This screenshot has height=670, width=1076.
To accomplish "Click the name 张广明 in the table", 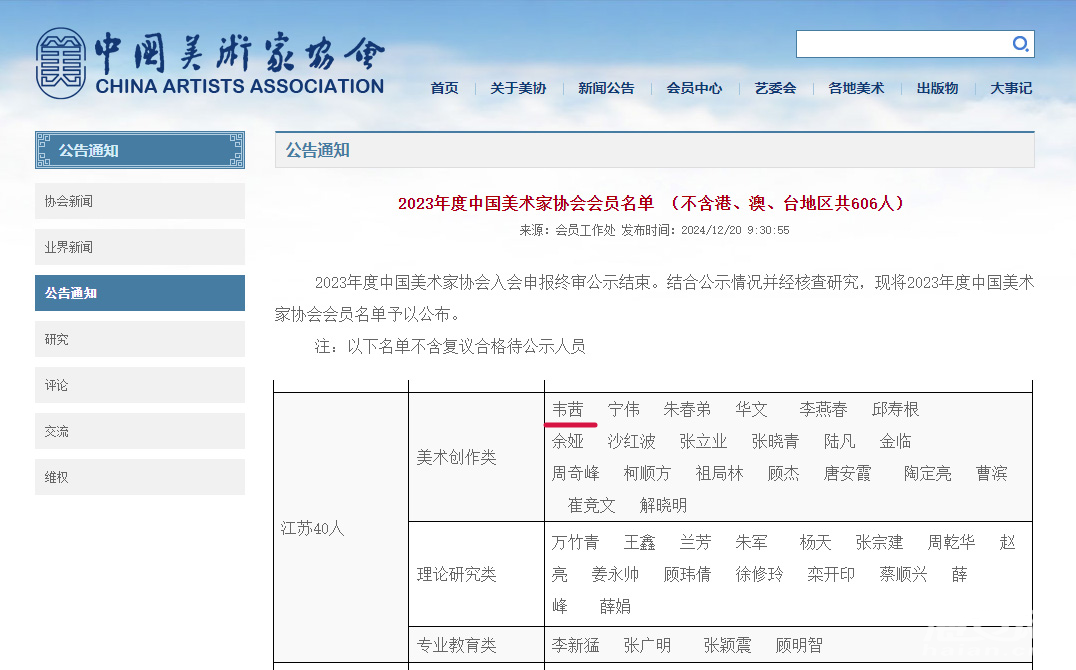I will pyautogui.click(x=648, y=646).
